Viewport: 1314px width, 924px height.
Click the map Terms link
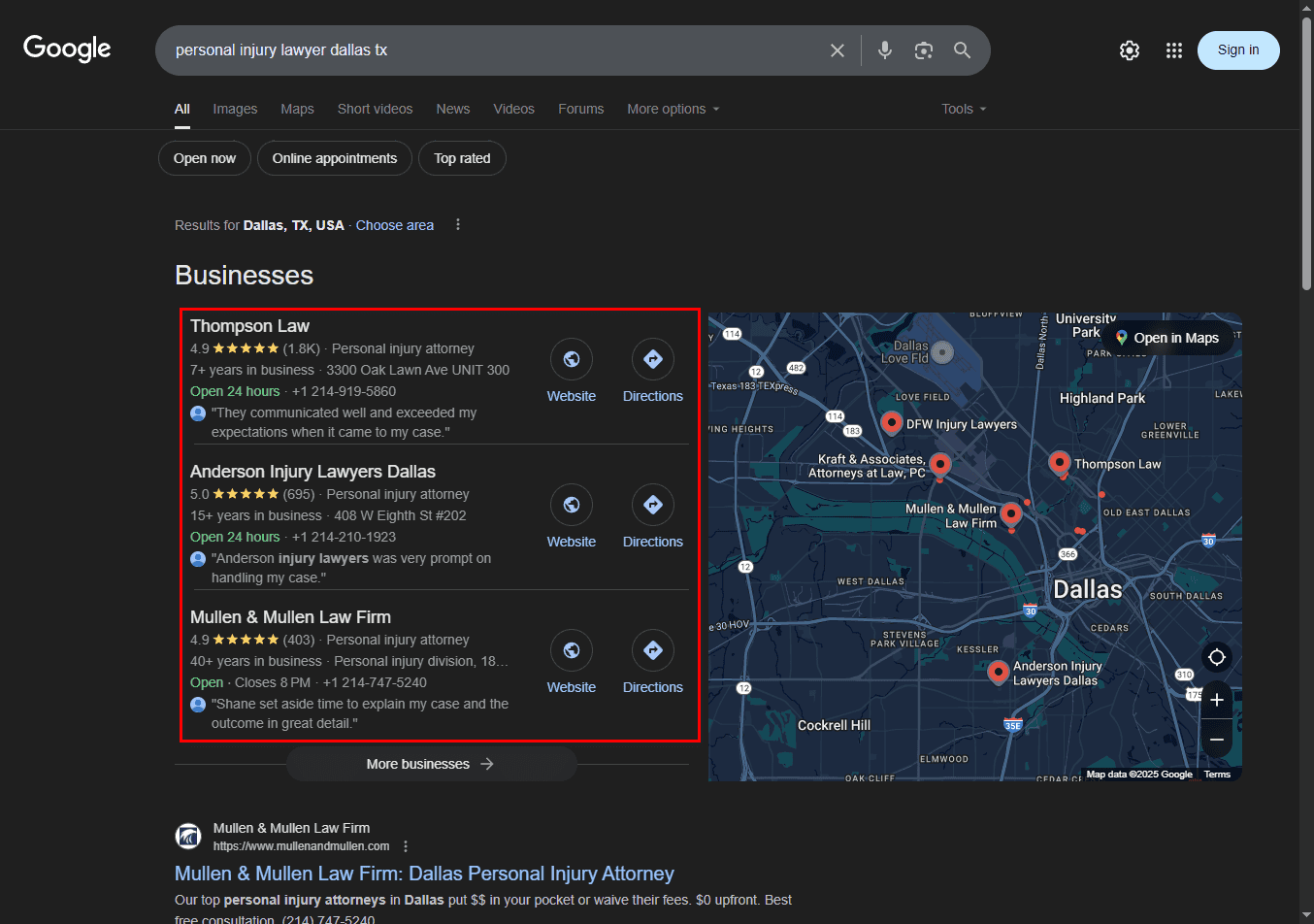(1217, 775)
